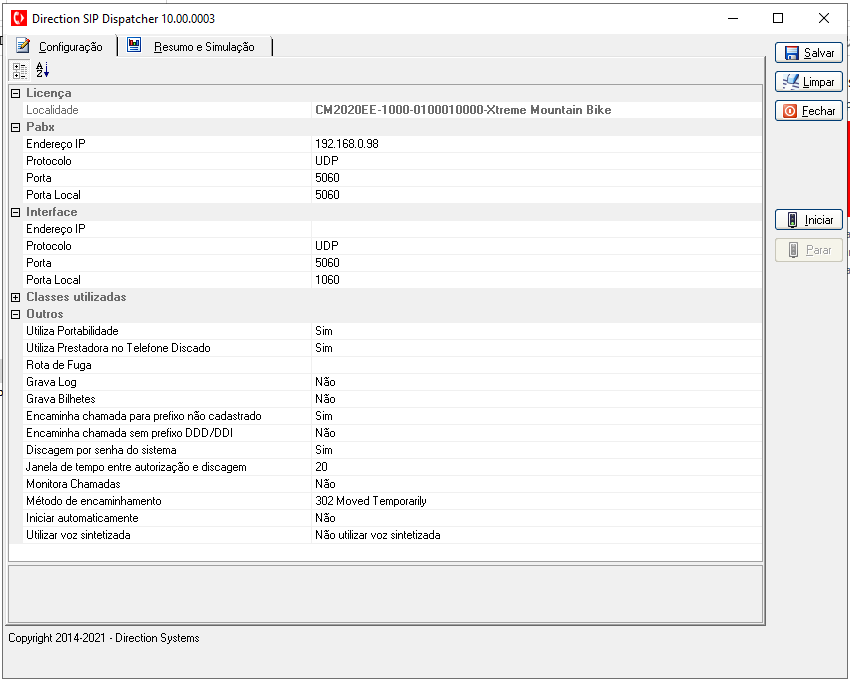This screenshot has width=850, height=679.
Task: Collapse the Pabx section
Action: 16,128
